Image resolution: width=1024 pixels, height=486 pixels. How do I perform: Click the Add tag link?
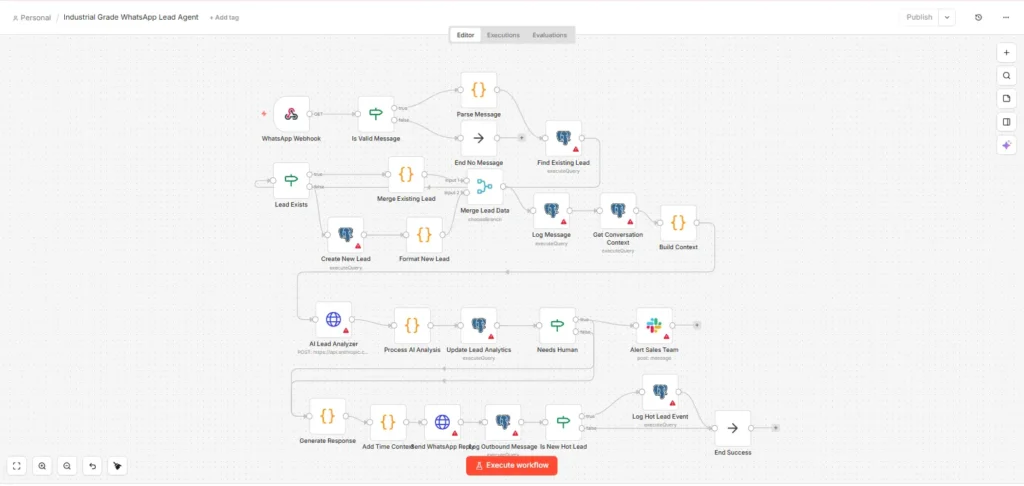tap(224, 18)
